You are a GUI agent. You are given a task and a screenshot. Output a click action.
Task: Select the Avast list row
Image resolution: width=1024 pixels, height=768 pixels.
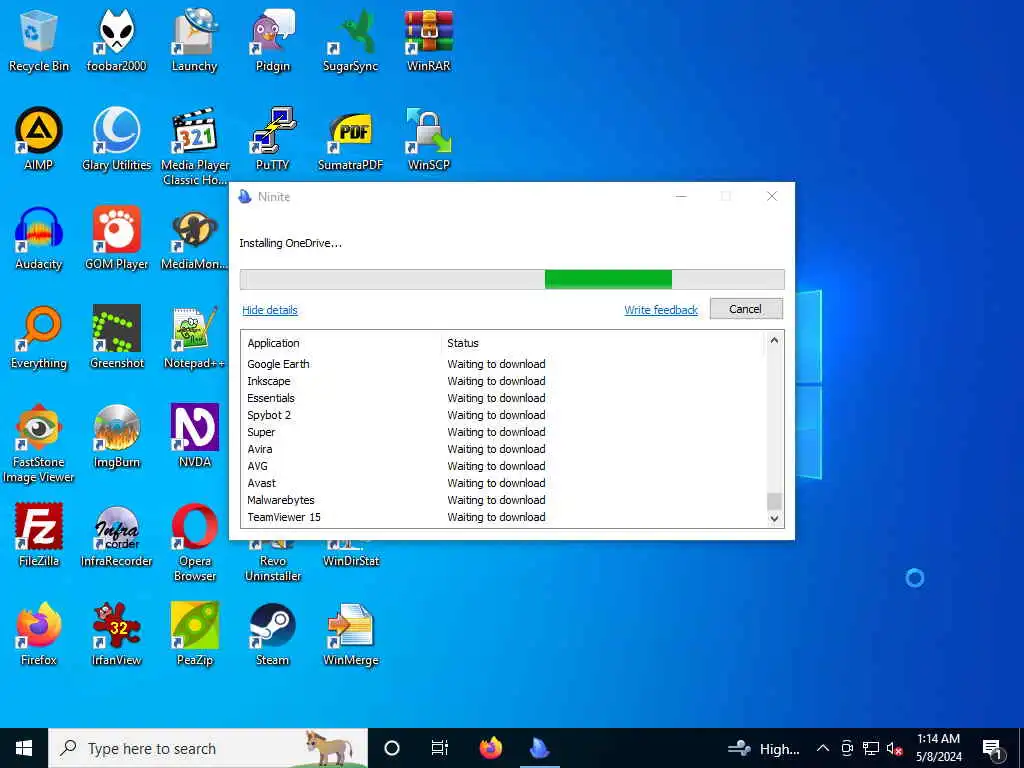pyautogui.click(x=503, y=483)
